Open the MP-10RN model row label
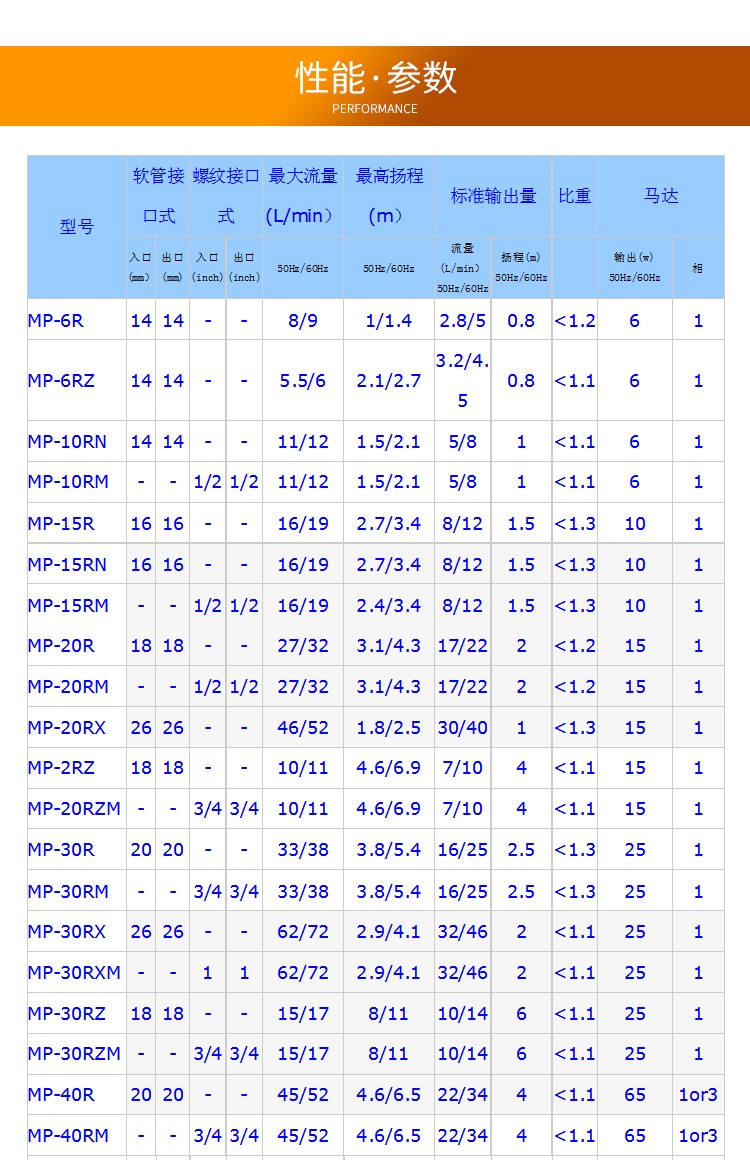 point(66,442)
